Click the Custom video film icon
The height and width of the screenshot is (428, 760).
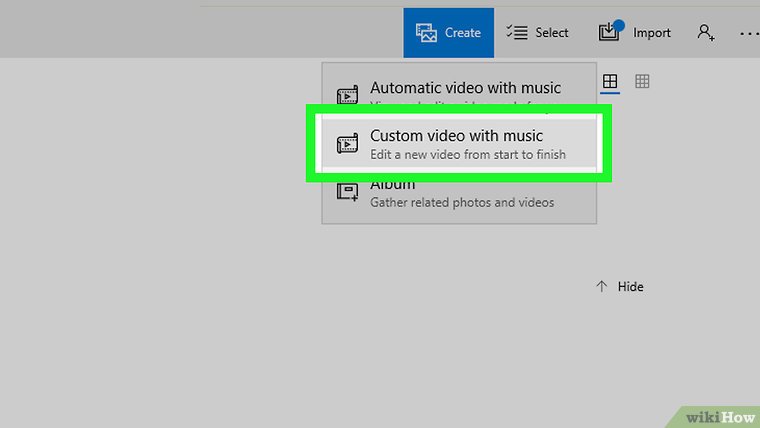pyautogui.click(x=347, y=144)
